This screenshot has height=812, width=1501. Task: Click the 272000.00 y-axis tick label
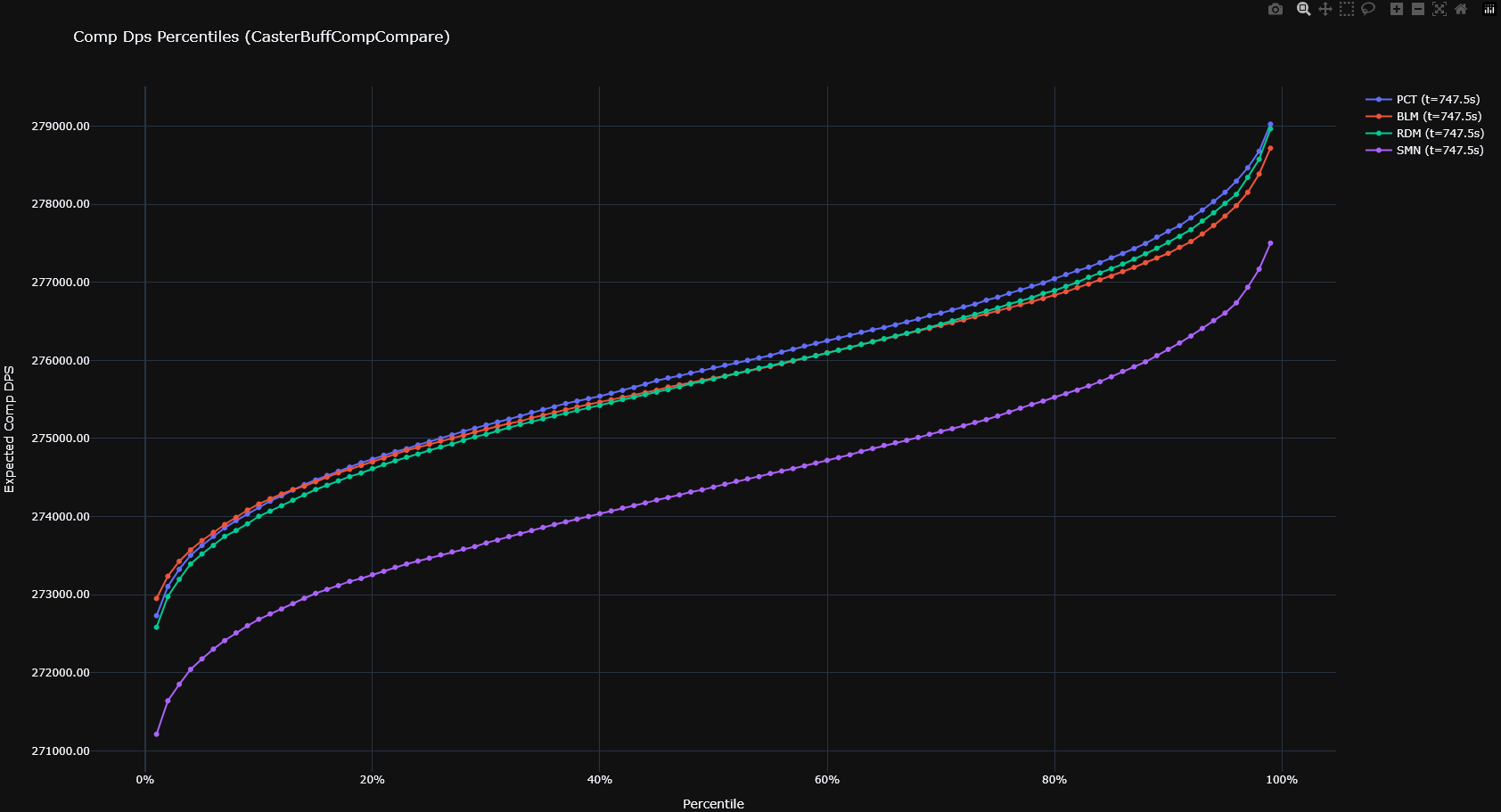[61, 673]
